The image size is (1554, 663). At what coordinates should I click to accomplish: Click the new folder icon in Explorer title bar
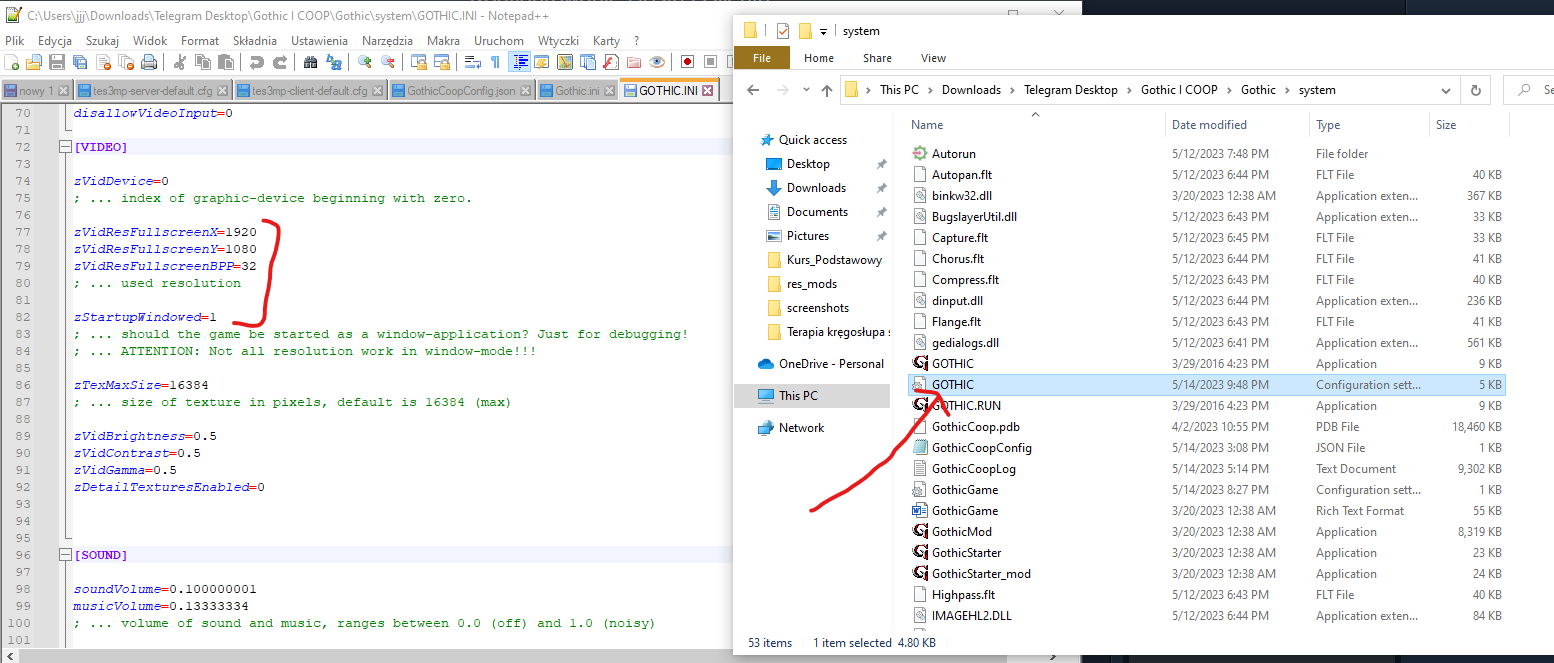(805, 31)
